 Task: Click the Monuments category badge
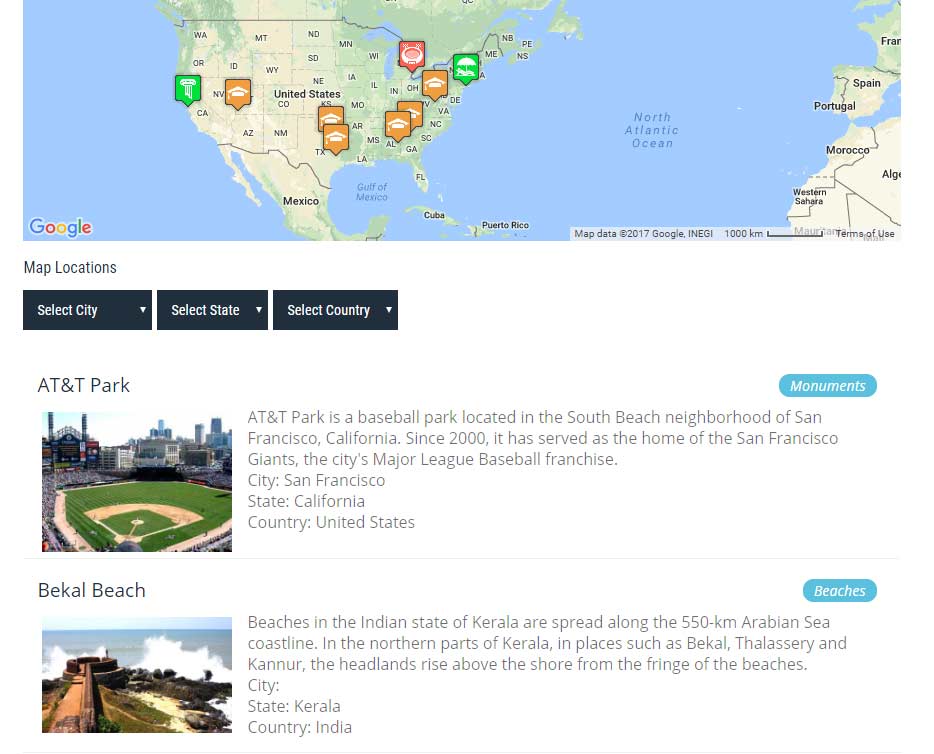[827, 386]
